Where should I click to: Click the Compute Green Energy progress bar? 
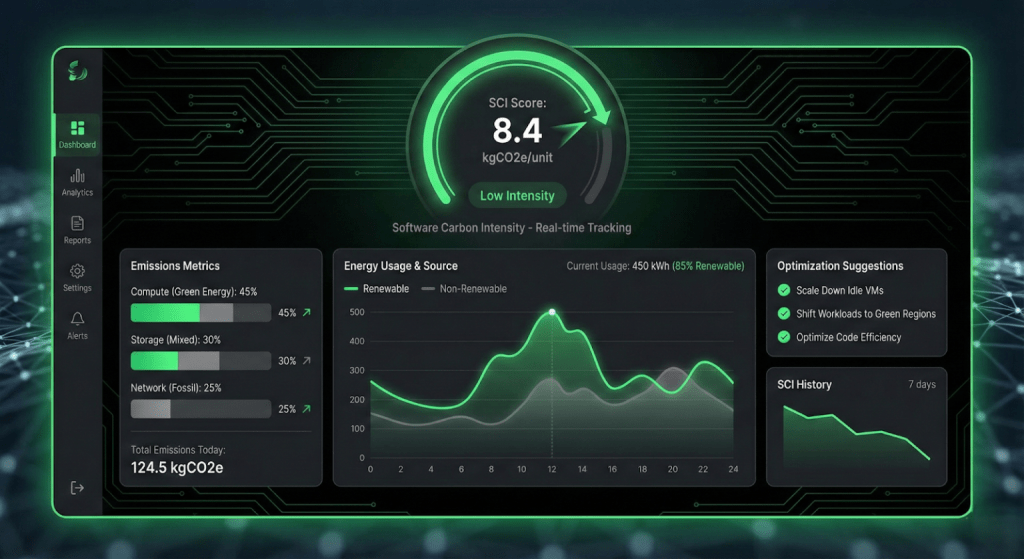(201, 313)
